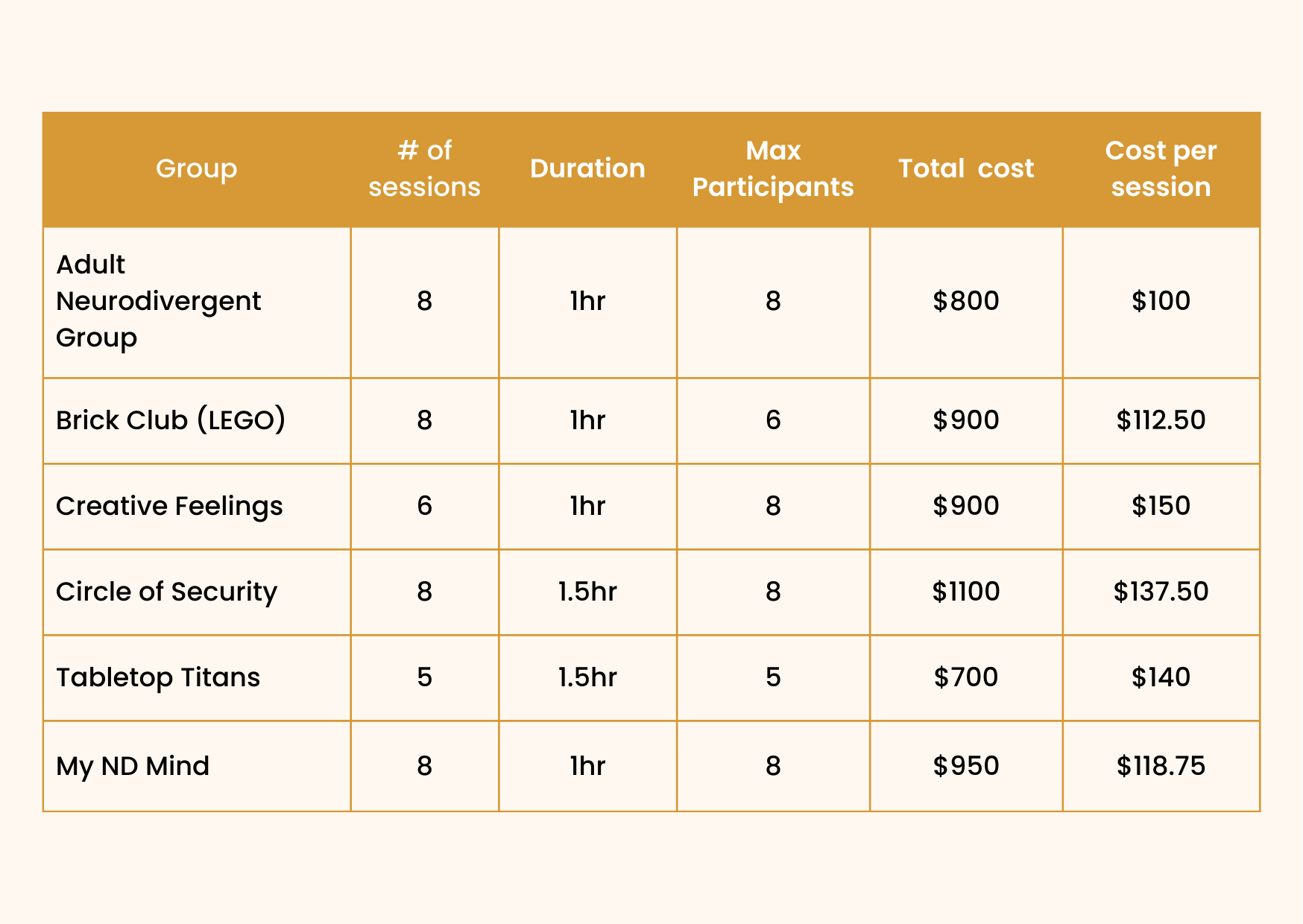1303x924 pixels.
Task: Click the Group column header
Action: click(196, 169)
